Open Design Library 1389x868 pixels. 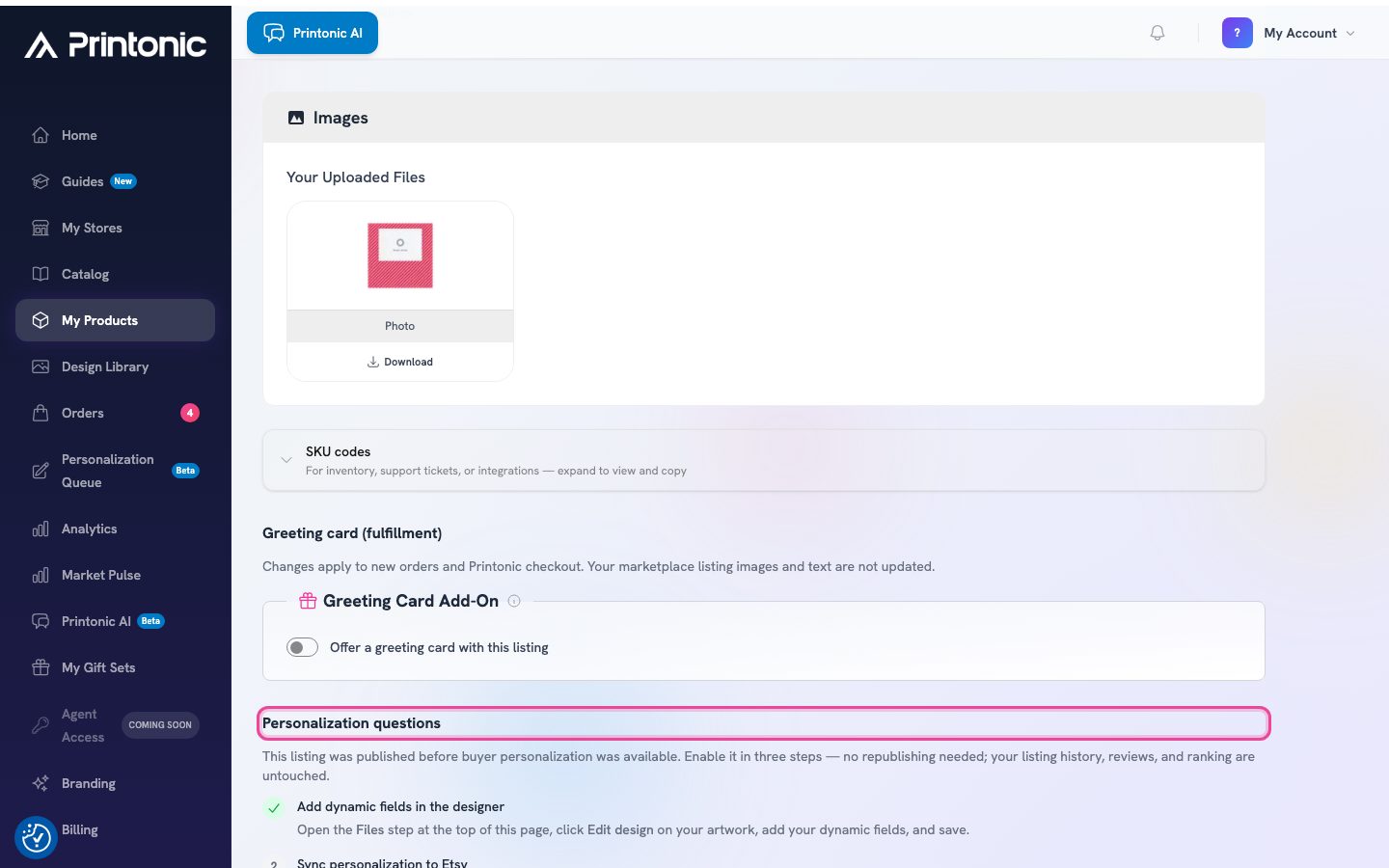115,366
